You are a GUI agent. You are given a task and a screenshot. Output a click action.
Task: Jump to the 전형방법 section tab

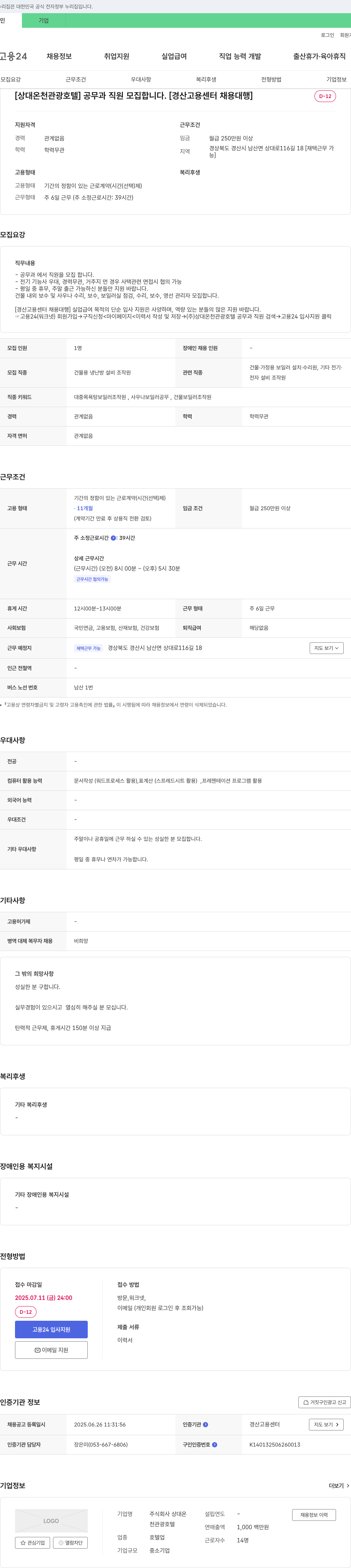click(x=271, y=80)
